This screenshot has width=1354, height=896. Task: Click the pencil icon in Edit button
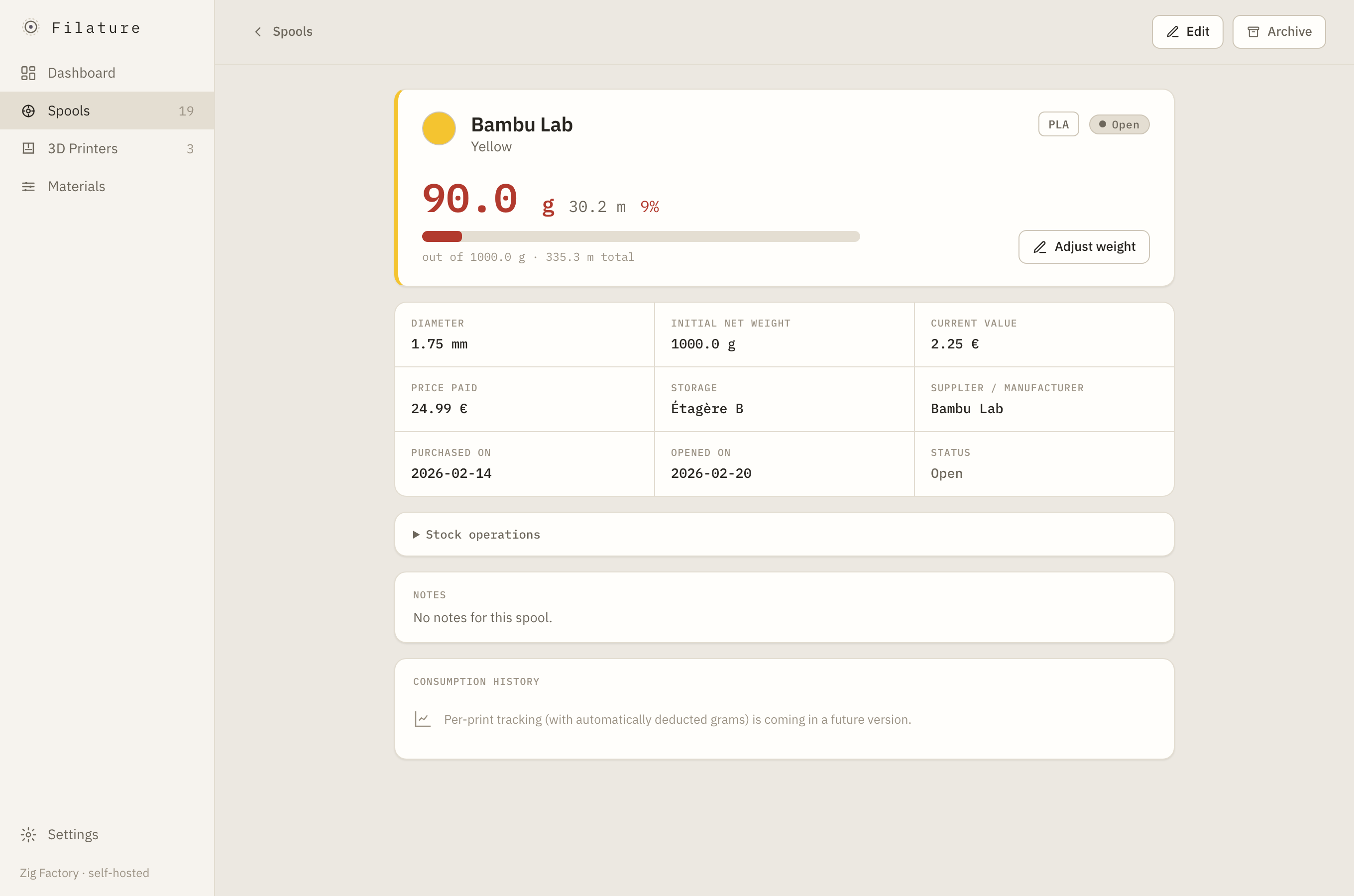[x=1173, y=32]
